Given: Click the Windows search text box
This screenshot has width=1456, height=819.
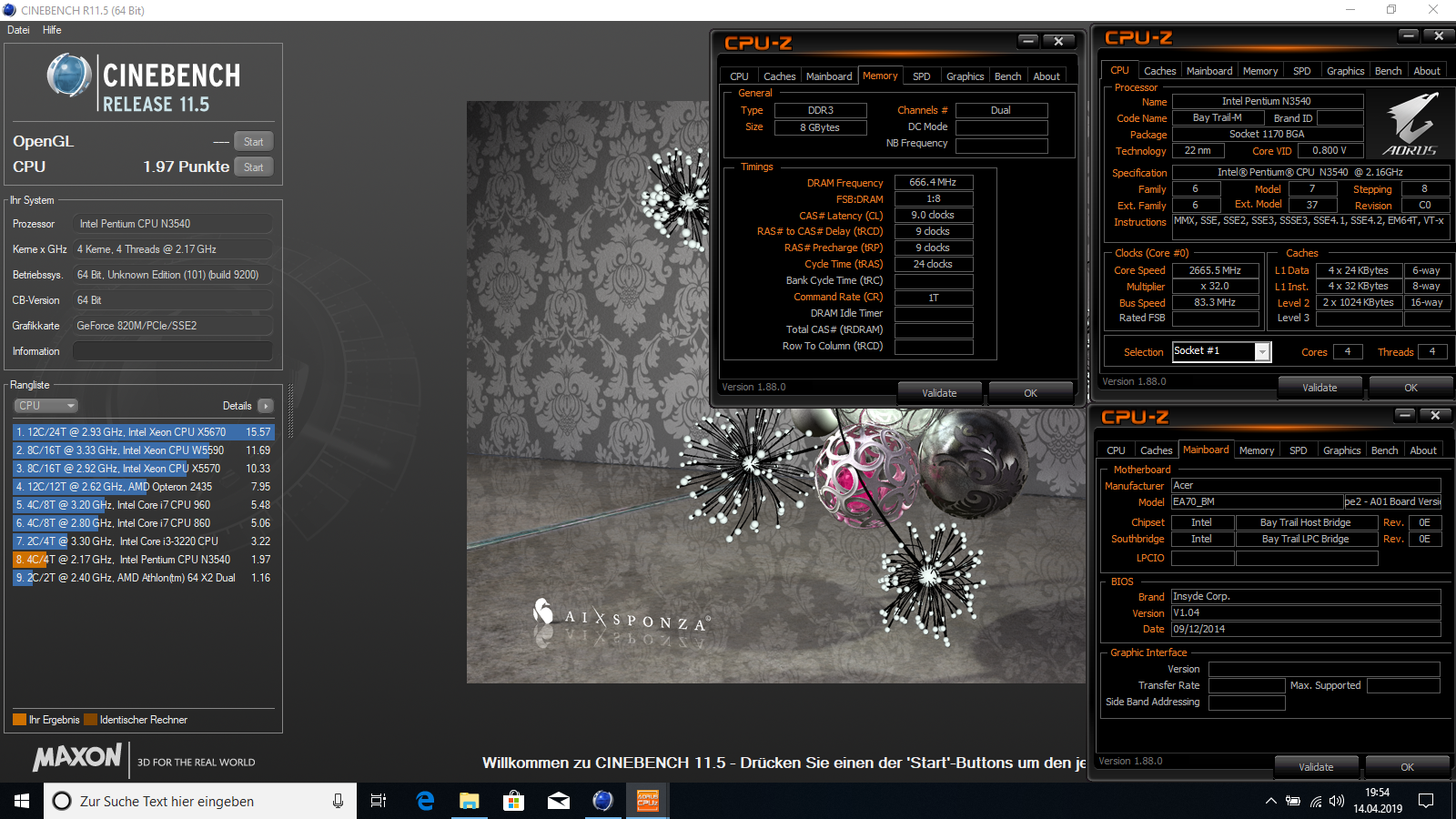Looking at the screenshot, I should (x=200, y=801).
